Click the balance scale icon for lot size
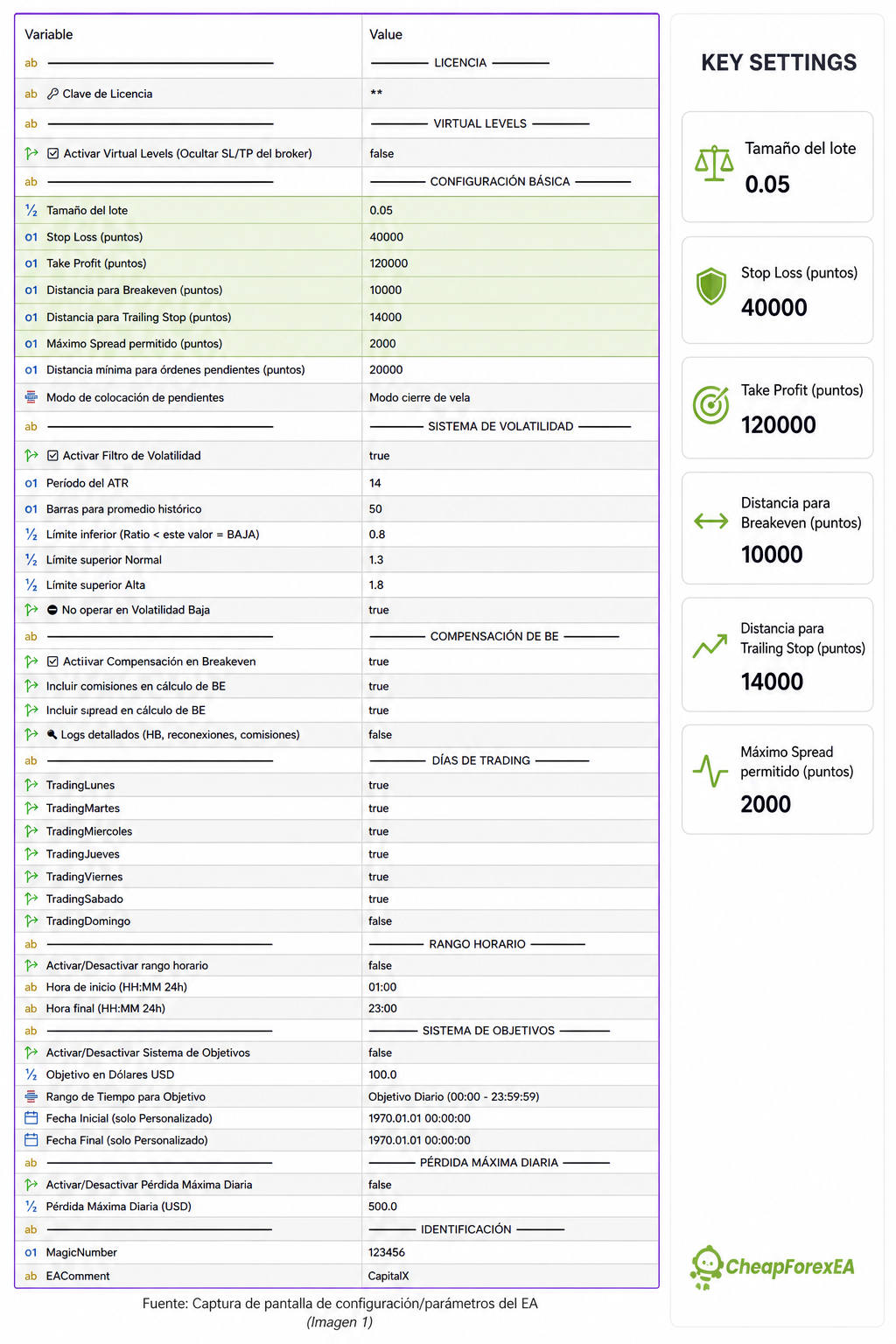The image size is (896, 1344). click(714, 164)
